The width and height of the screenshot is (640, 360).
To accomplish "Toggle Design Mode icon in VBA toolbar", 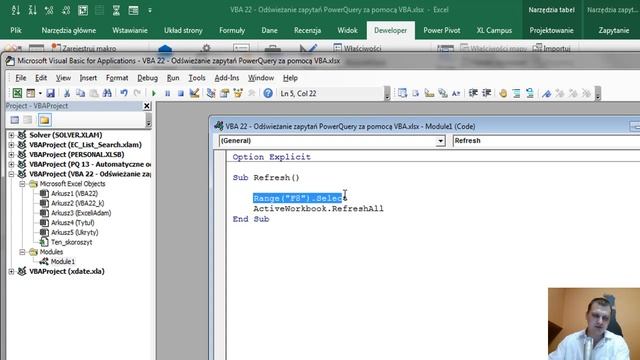I will 194,93.
